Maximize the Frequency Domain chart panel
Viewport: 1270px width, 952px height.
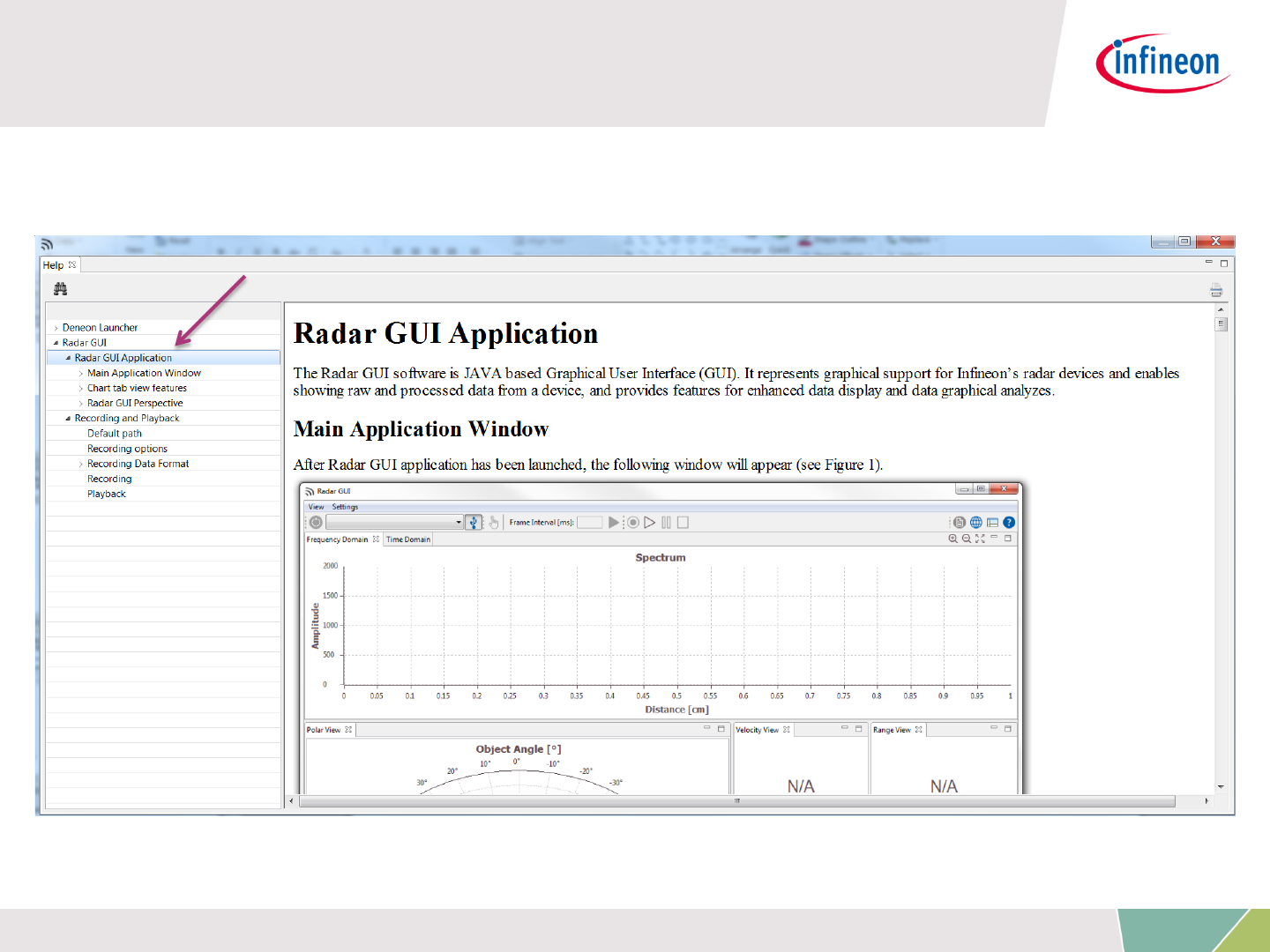tap(1008, 538)
